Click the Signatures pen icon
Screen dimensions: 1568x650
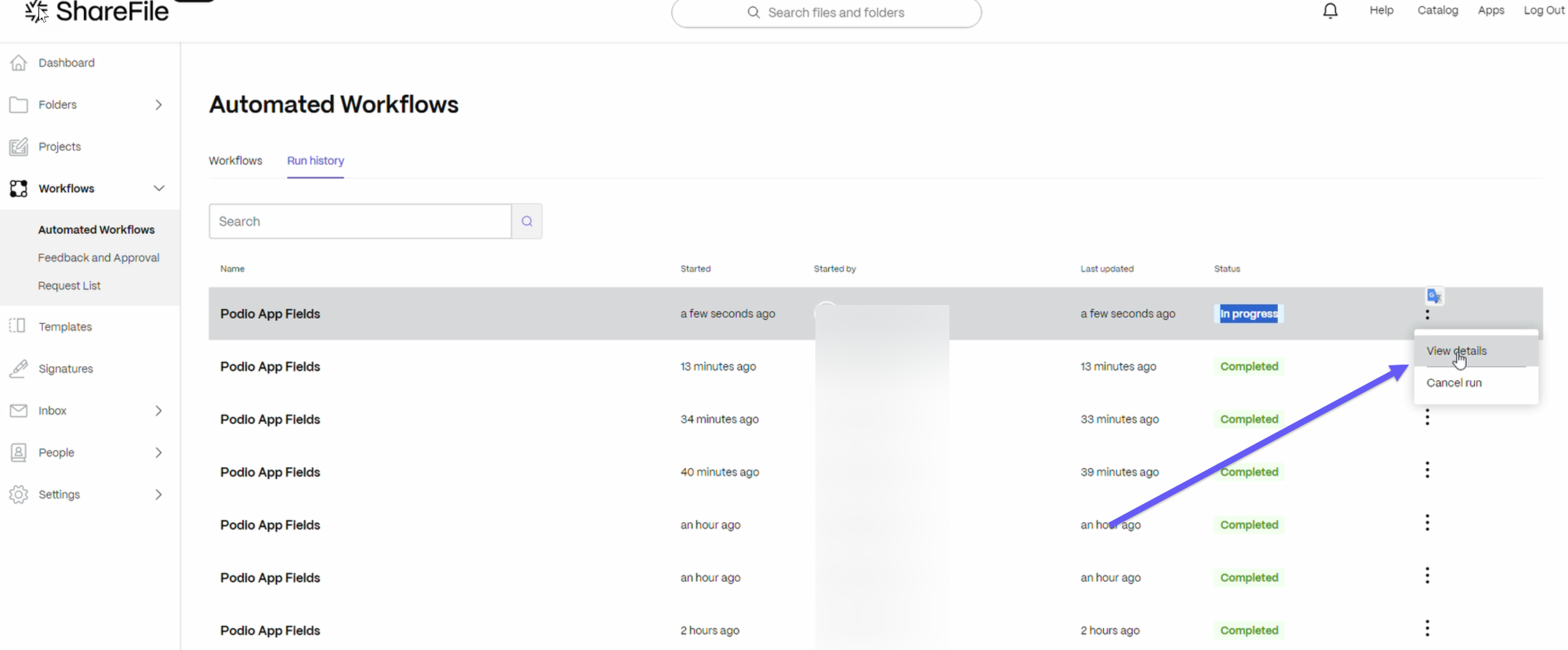click(19, 369)
